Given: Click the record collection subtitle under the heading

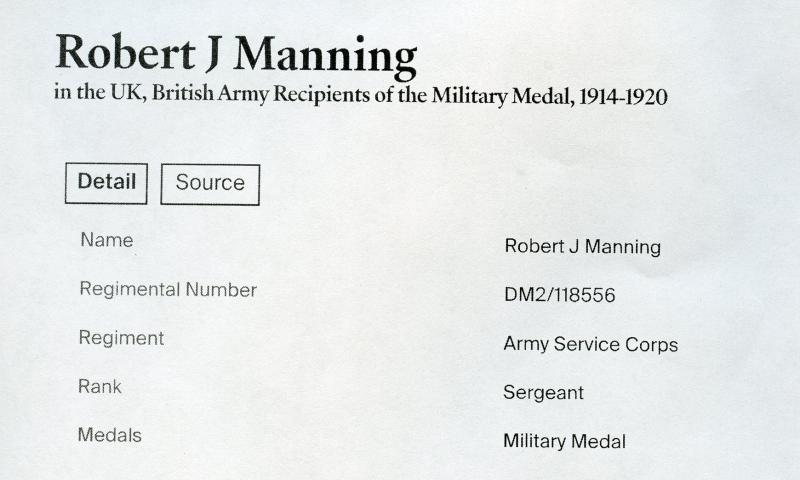Looking at the screenshot, I should click(x=360, y=97).
